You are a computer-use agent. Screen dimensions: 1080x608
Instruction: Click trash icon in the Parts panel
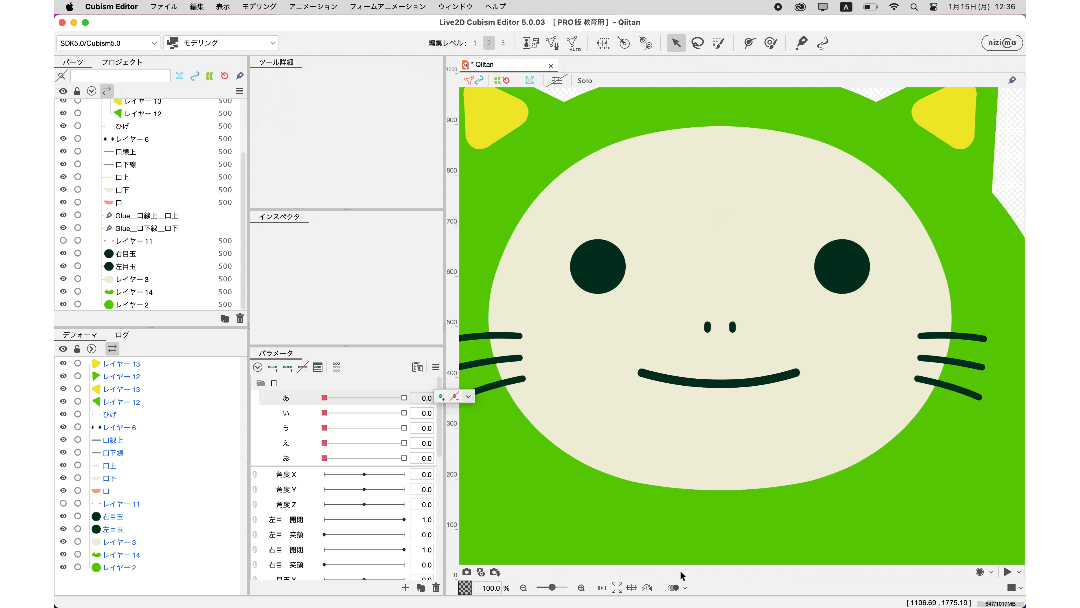click(x=239, y=318)
